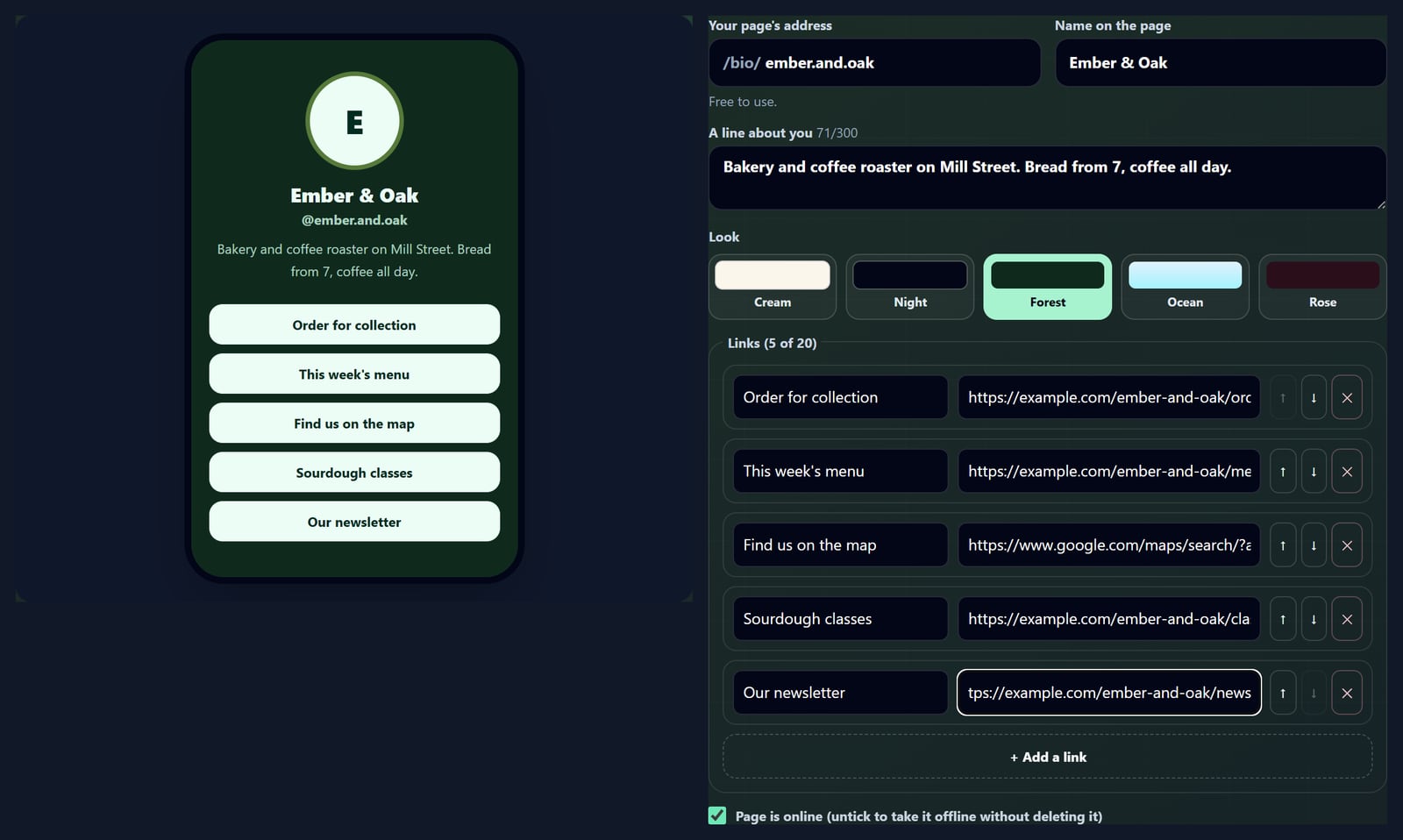Remove the 'Our newsletter' link
This screenshot has height=840, width=1403.
click(x=1347, y=693)
